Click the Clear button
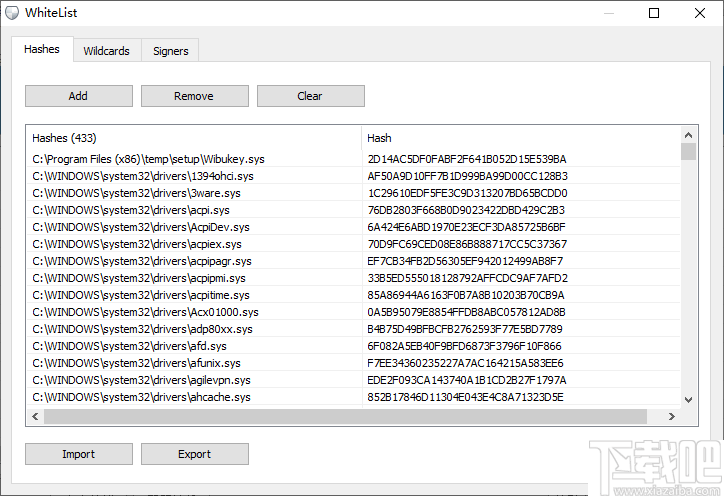 (x=311, y=96)
